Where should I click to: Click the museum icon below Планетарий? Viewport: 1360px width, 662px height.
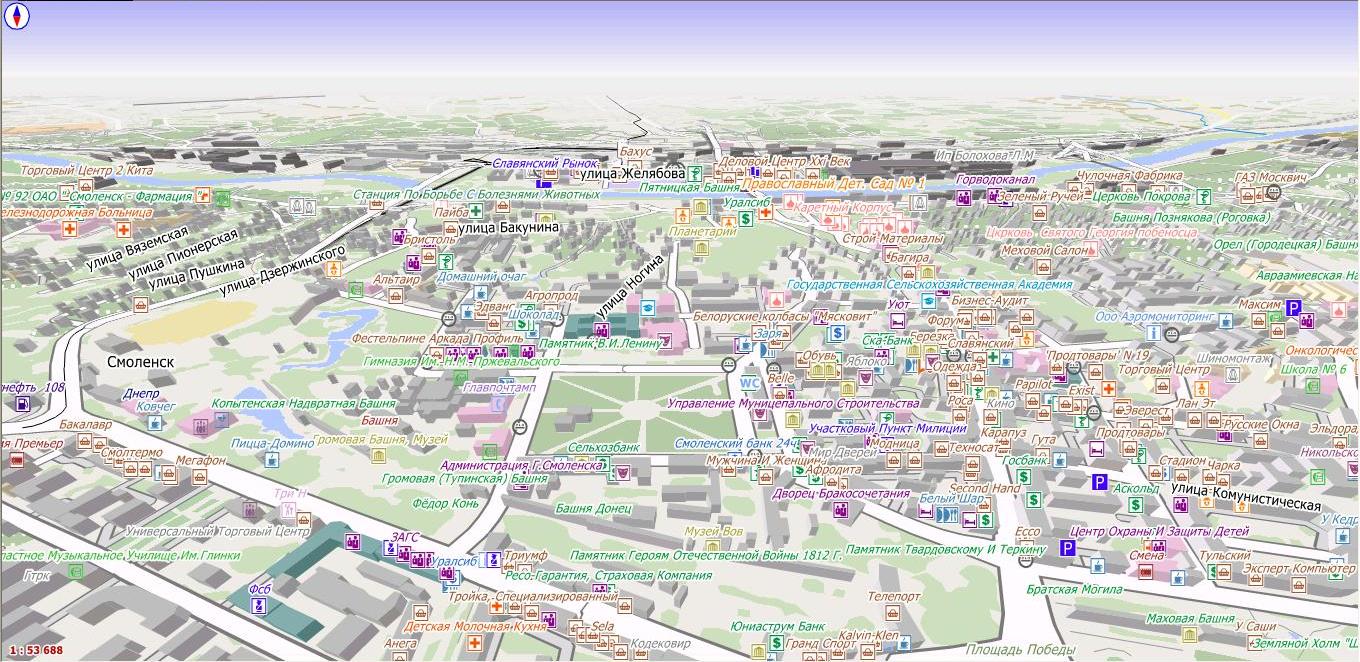pos(701,247)
